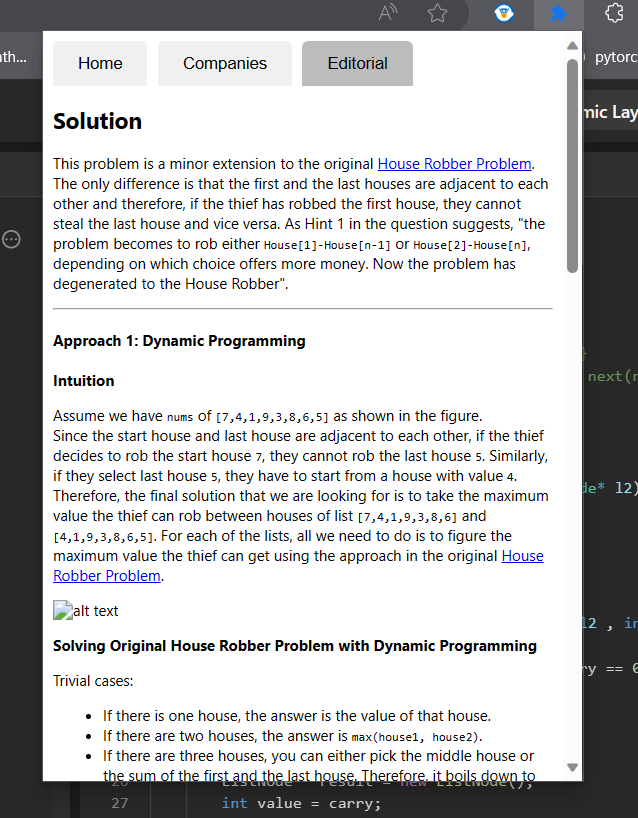Click 'int value = carry;' code line in editor
Image resolution: width=638 pixels, height=818 pixels.
click(301, 803)
